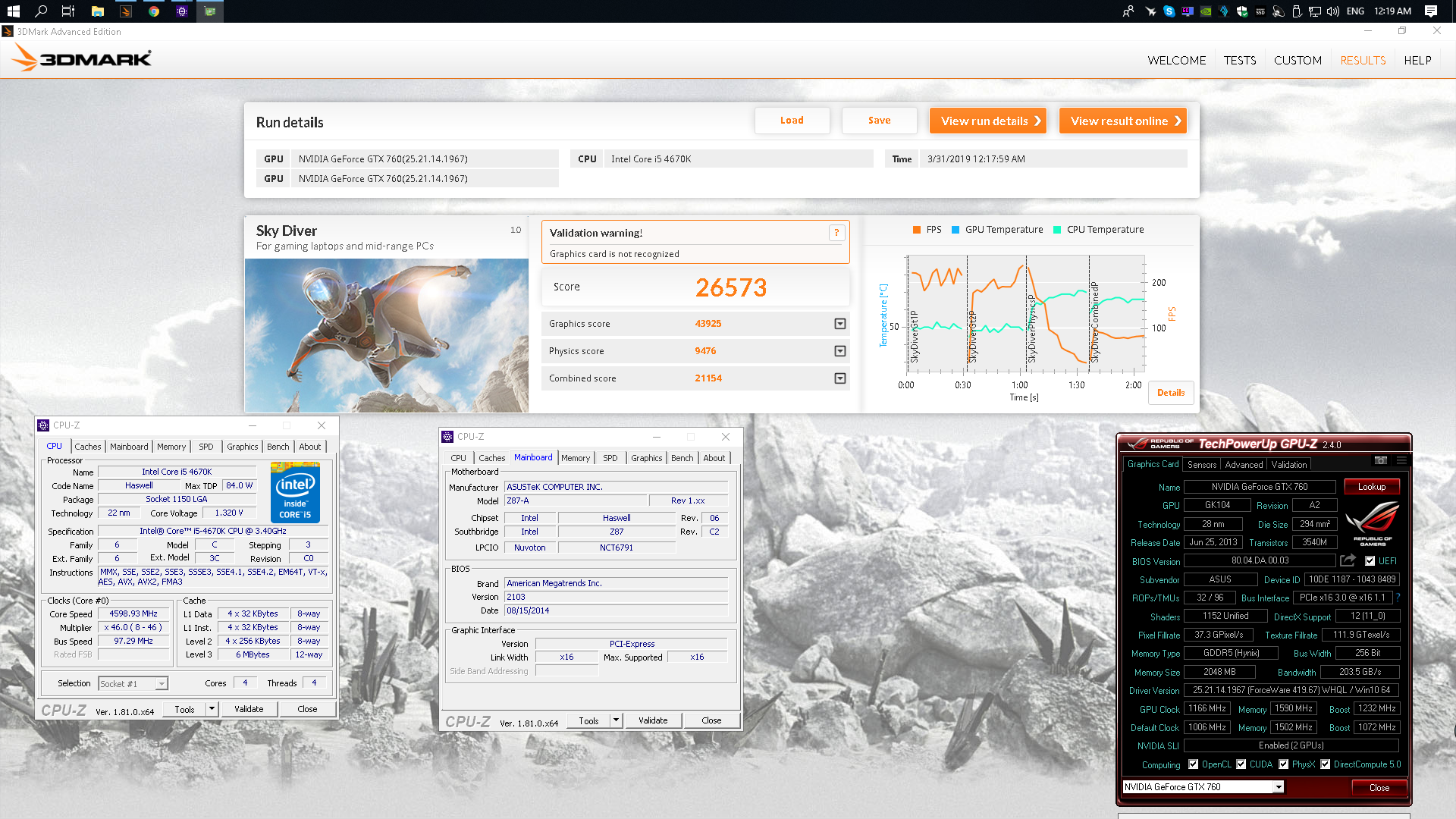Open the Caches tab in left CPU-Z window
The height and width of the screenshot is (819, 1456).
[x=88, y=447]
